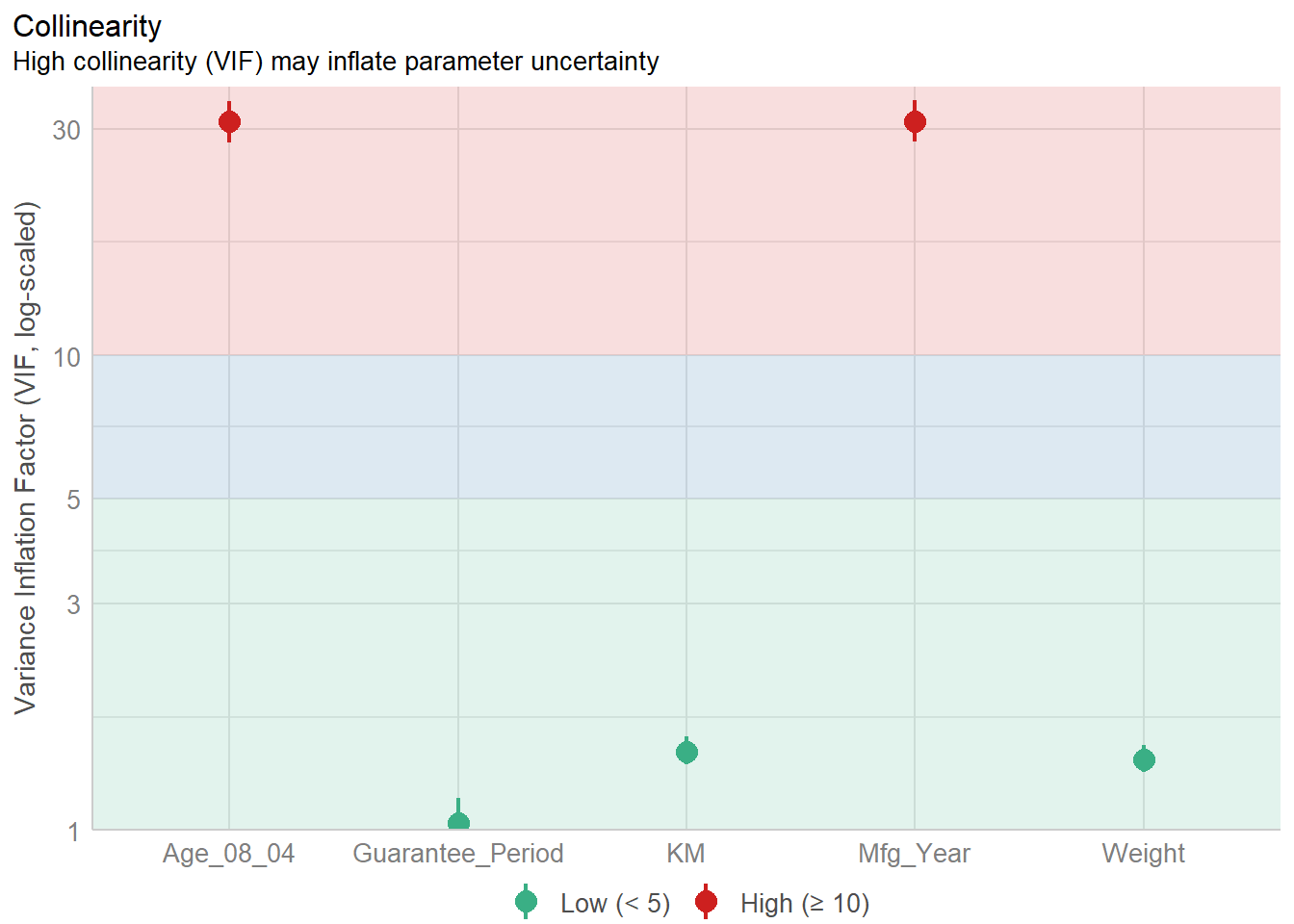The image size is (1294, 924).
Task: Click the "Low (< 5)" legend label
Action: click(614, 904)
